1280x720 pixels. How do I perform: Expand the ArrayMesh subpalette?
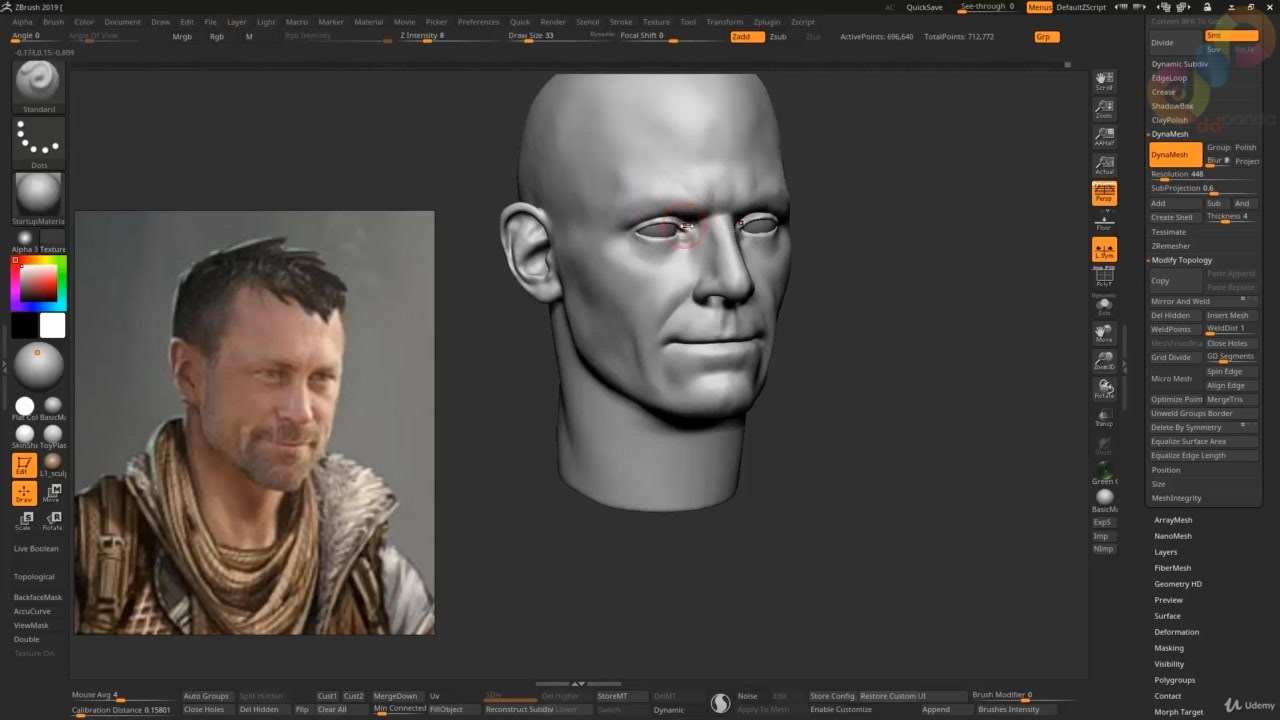point(1173,520)
